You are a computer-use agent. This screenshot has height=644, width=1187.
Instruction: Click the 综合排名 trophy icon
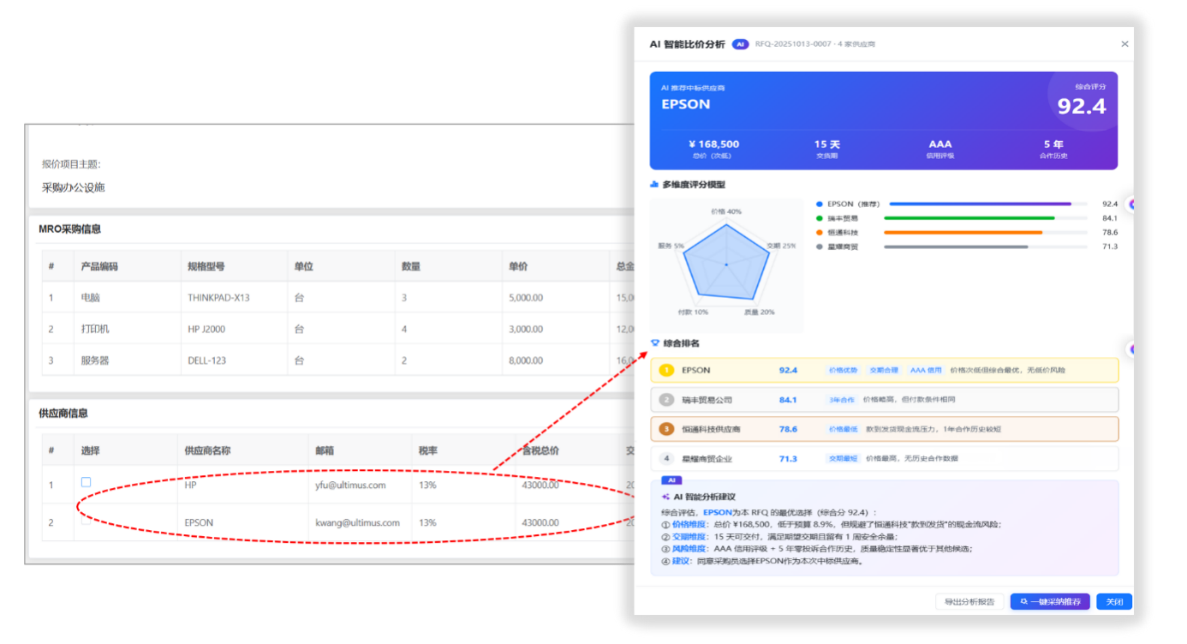(655, 343)
